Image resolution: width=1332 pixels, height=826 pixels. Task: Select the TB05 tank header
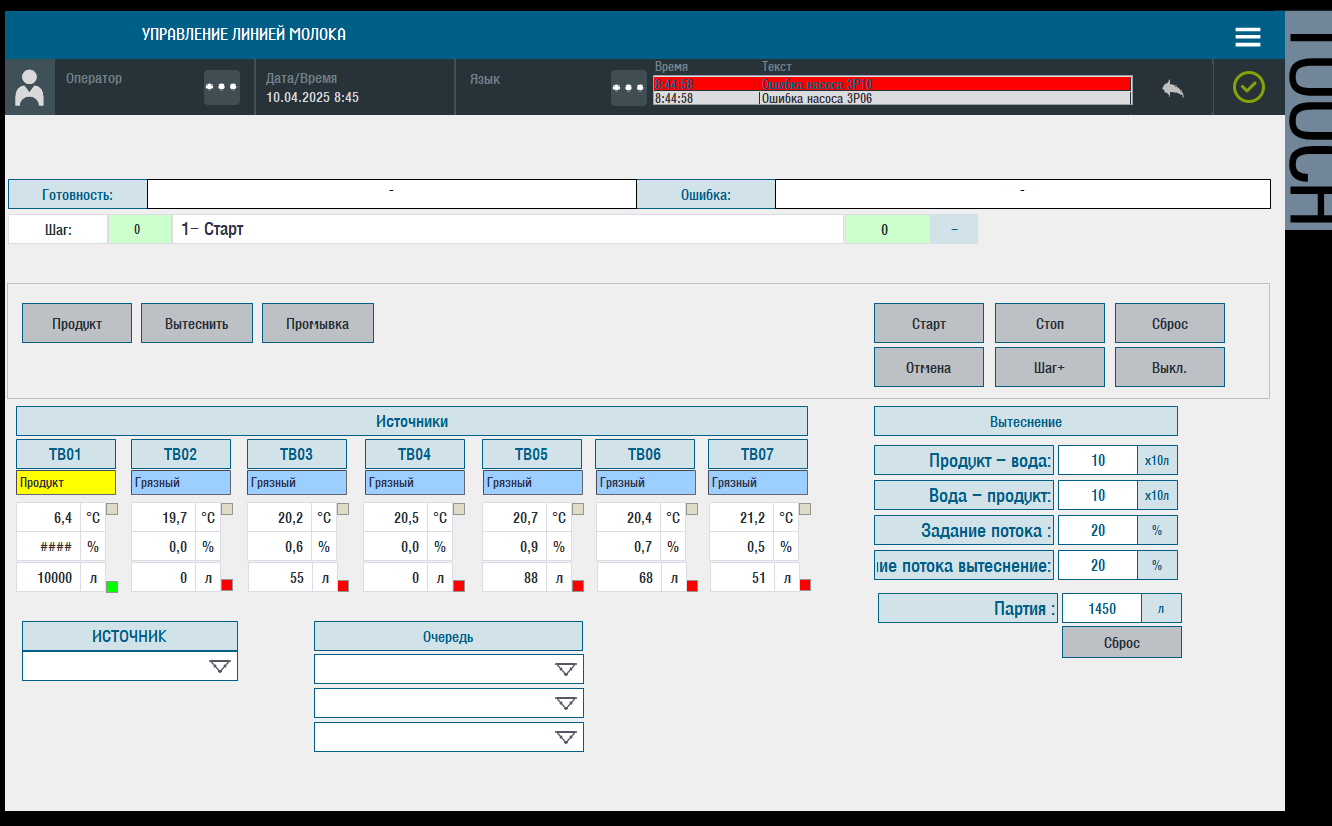point(531,453)
